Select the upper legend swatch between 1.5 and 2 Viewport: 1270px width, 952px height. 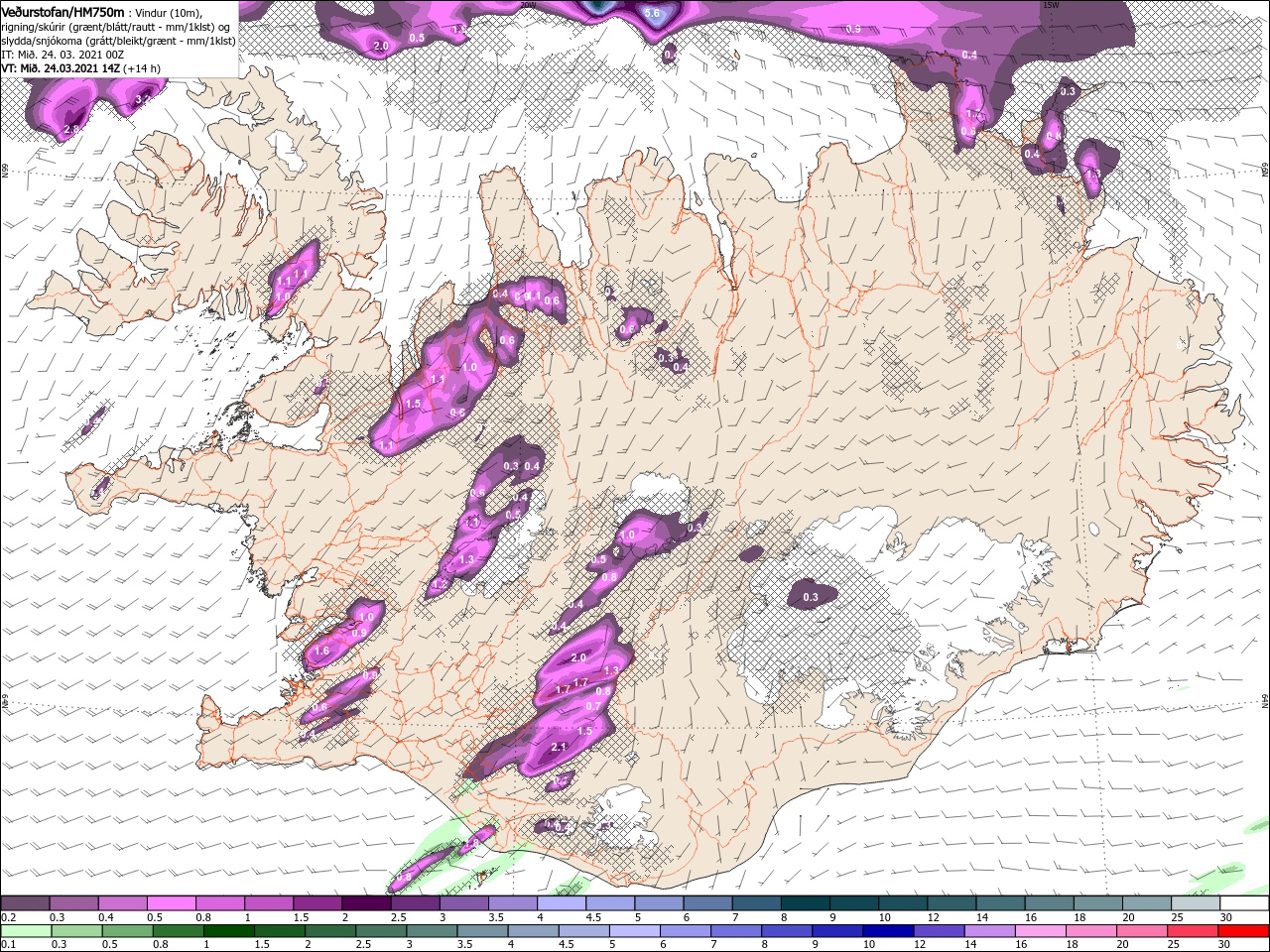tap(317, 903)
